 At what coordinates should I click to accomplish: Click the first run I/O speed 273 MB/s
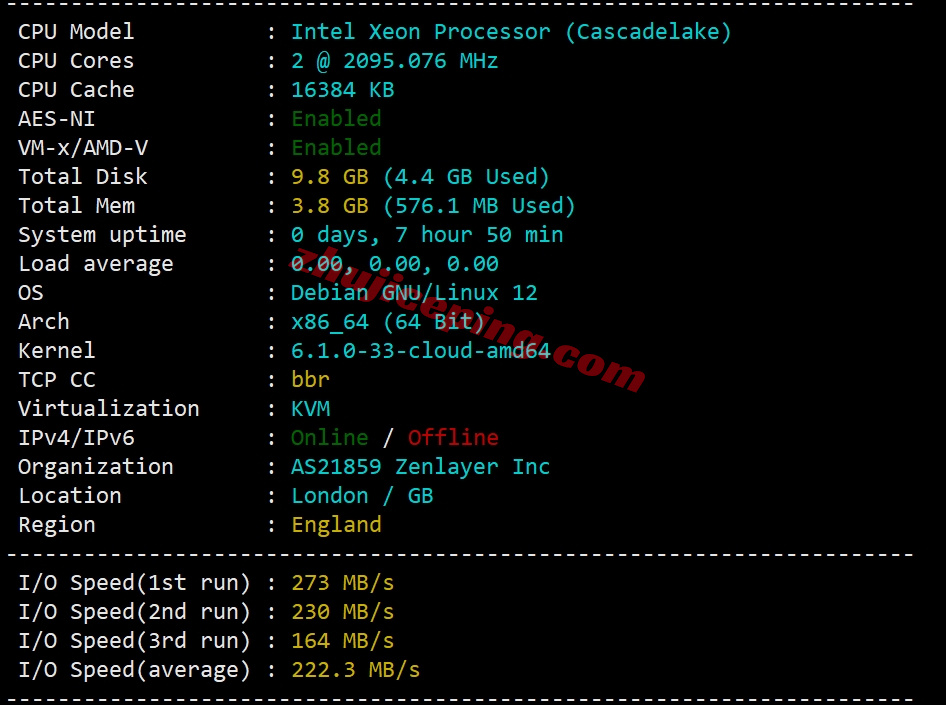click(x=342, y=583)
